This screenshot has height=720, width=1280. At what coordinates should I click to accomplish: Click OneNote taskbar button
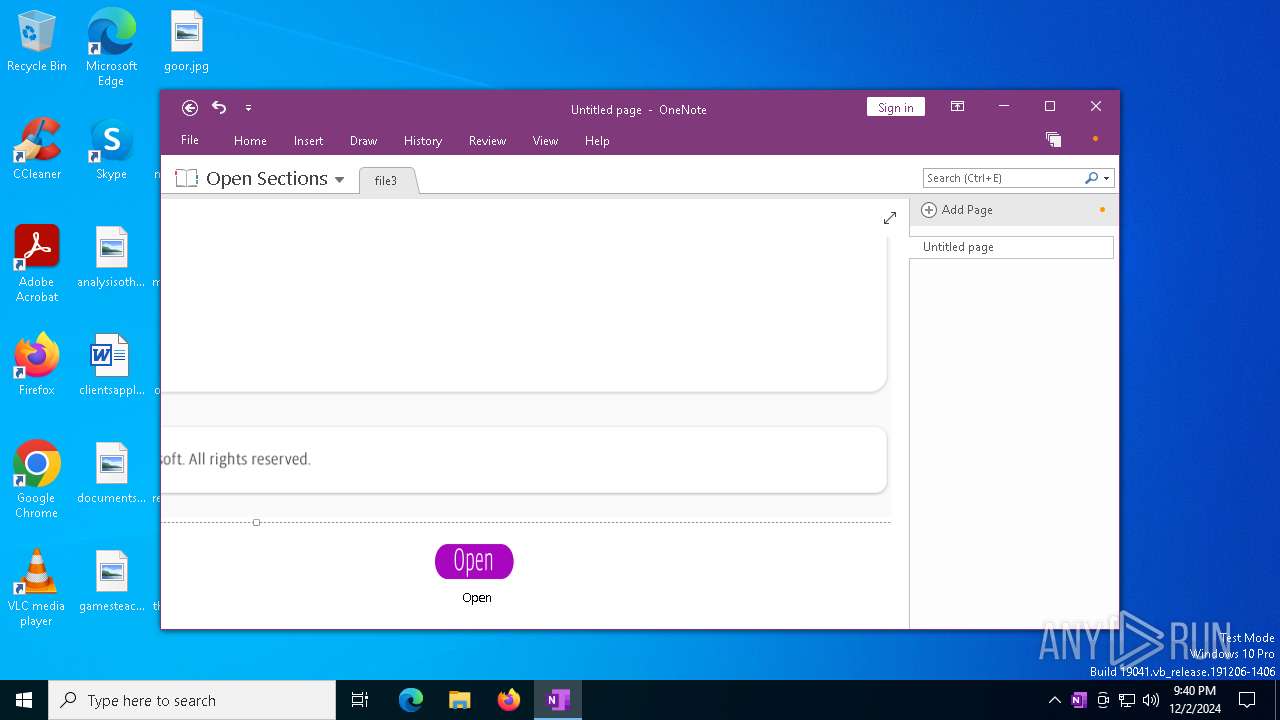click(558, 700)
